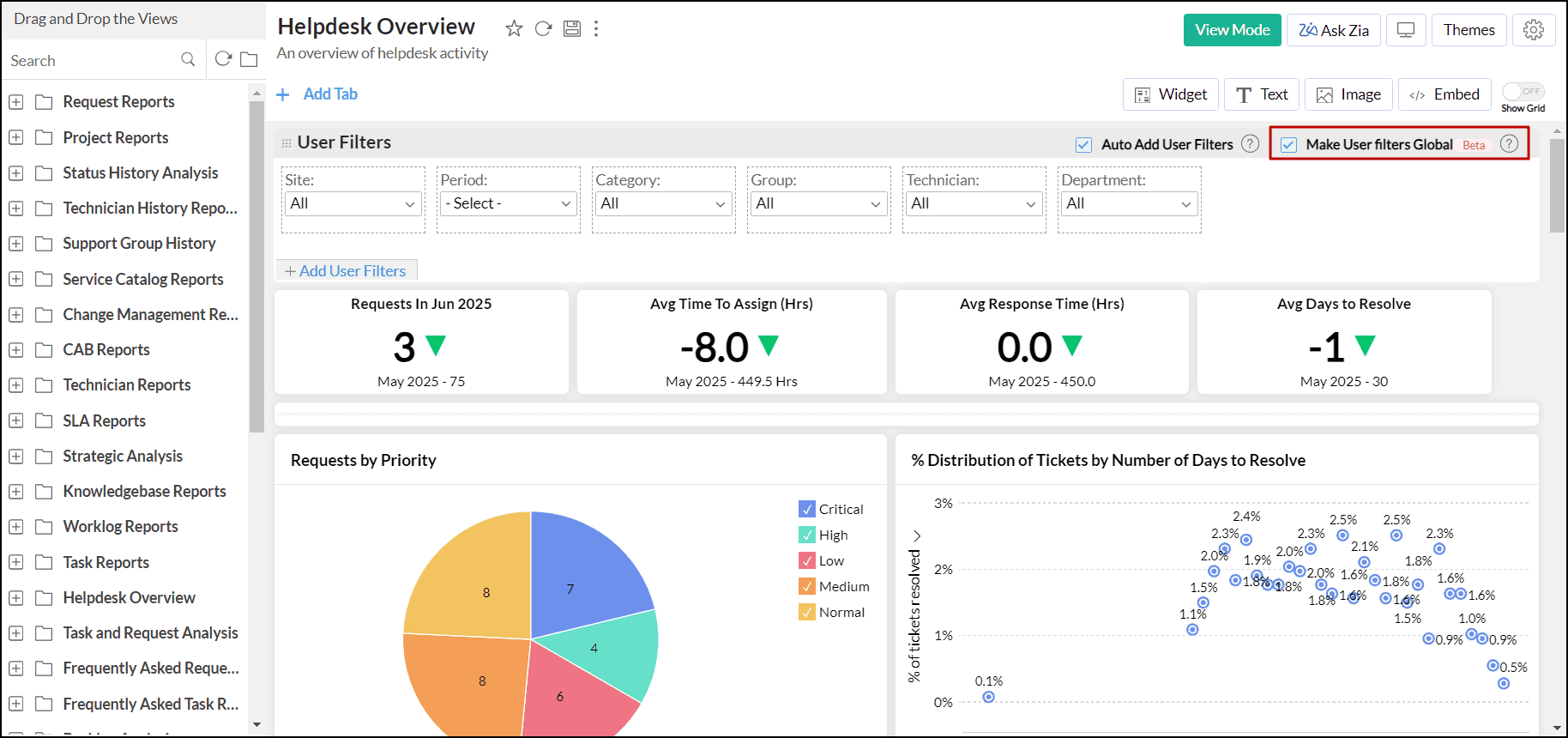
Task: Select Helpdesk Overview in the sidebar tree
Action: pos(129,597)
